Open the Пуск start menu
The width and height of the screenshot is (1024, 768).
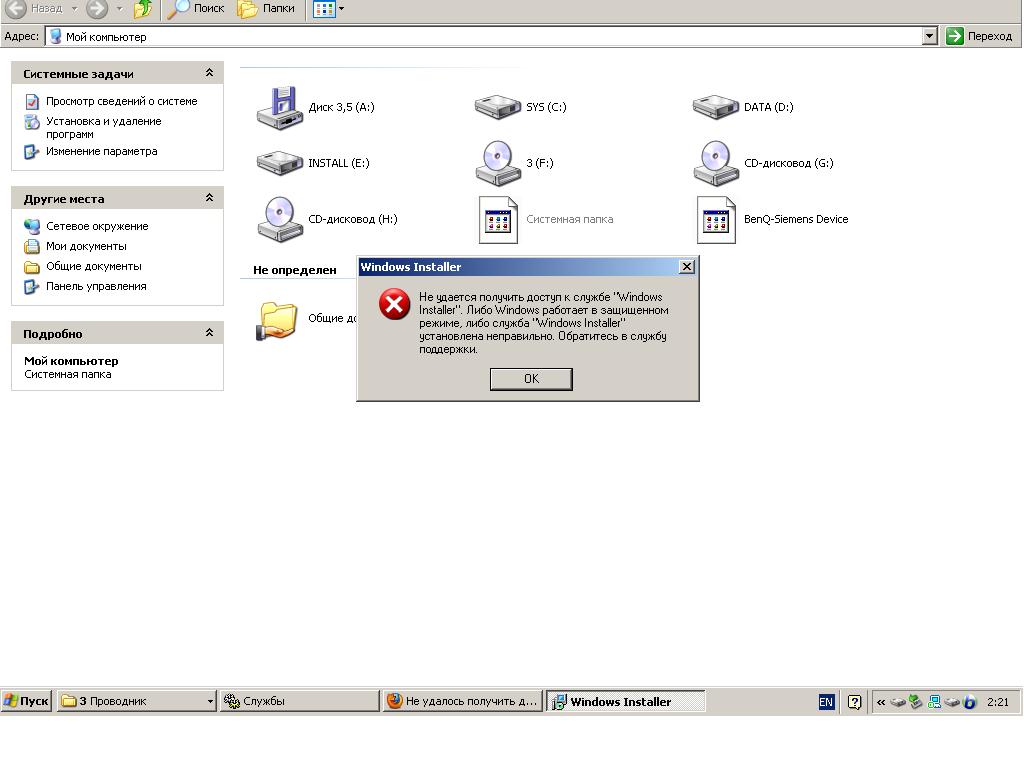tap(27, 701)
